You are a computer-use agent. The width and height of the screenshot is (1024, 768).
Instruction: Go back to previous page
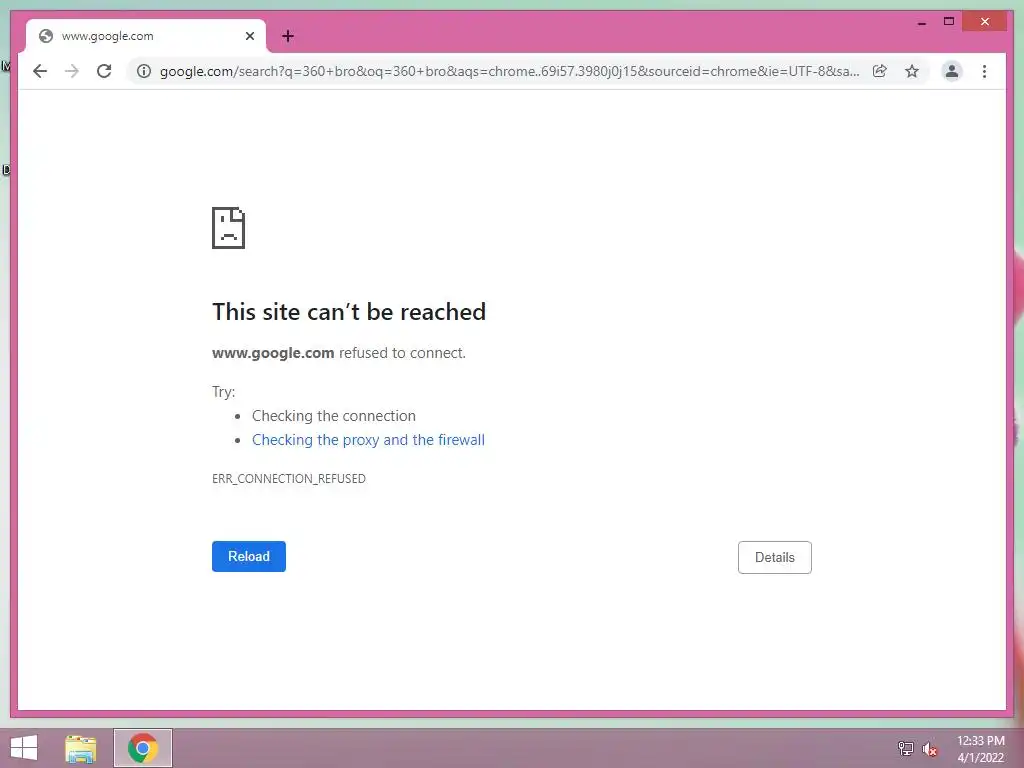point(40,71)
